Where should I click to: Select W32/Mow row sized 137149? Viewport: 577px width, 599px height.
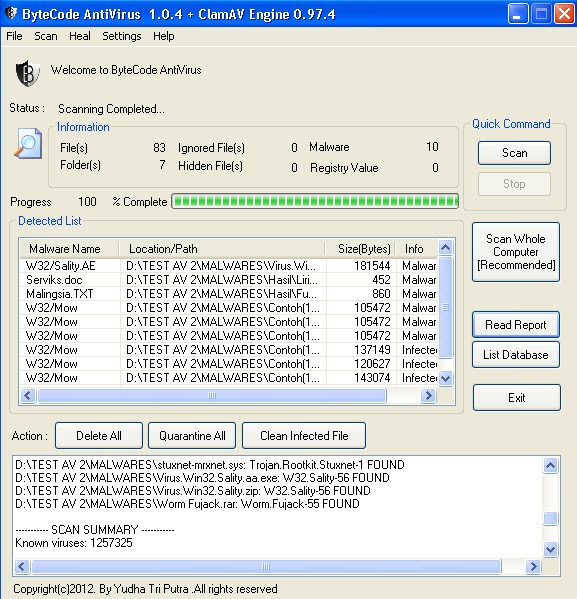(x=229, y=350)
